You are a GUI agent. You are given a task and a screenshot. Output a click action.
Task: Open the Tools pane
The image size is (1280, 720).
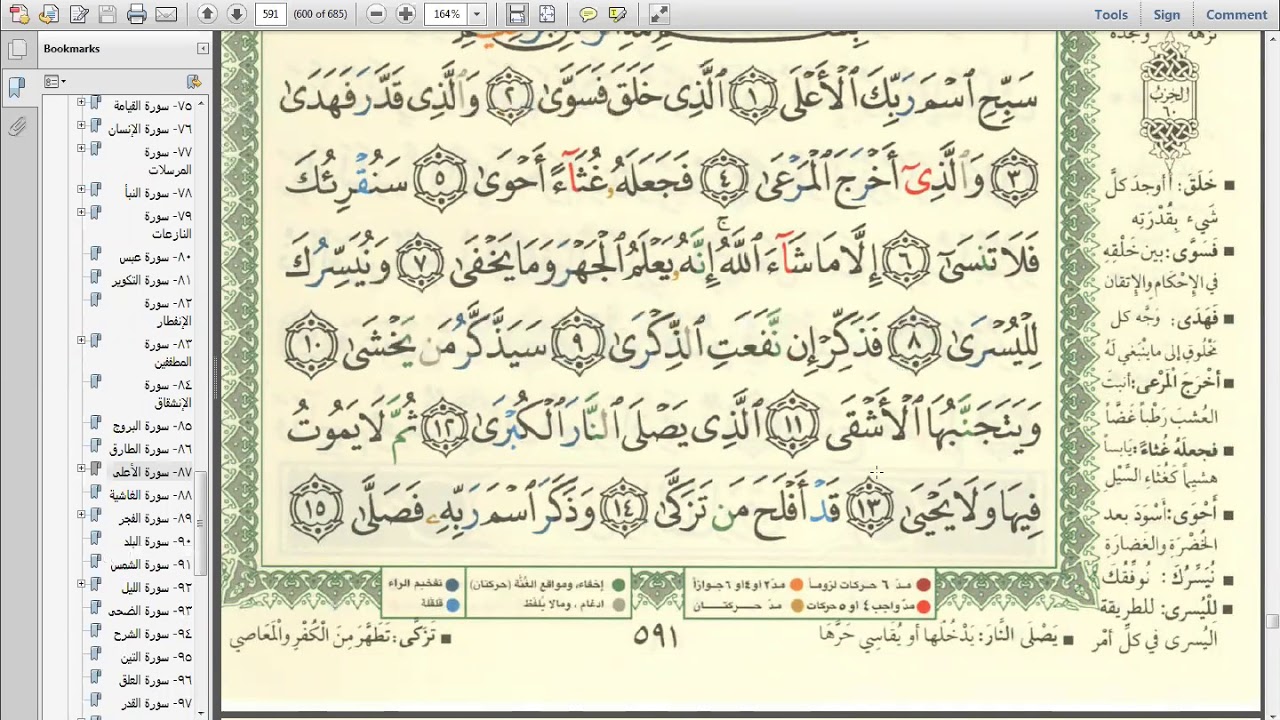coord(1111,14)
